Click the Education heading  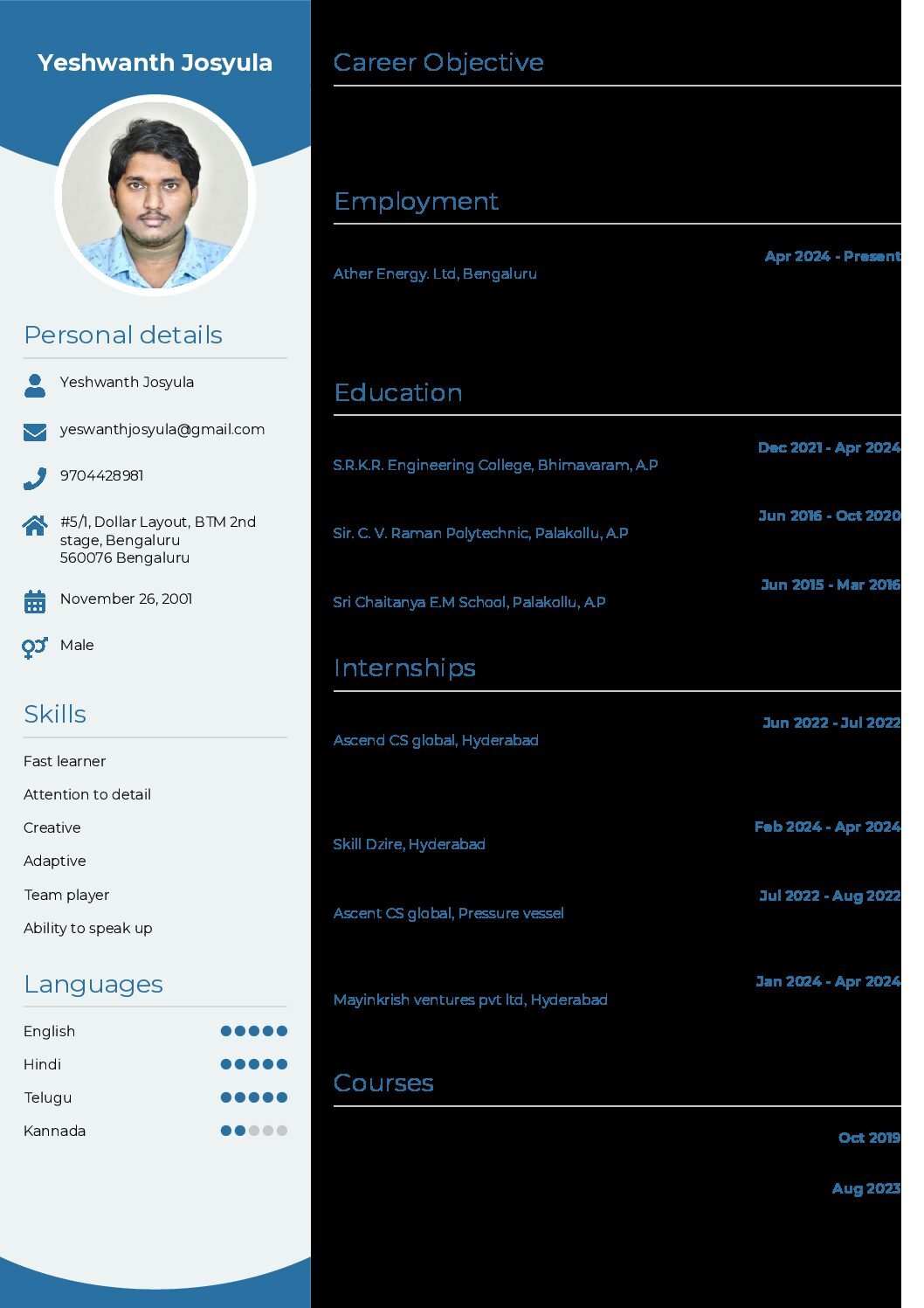398,392
